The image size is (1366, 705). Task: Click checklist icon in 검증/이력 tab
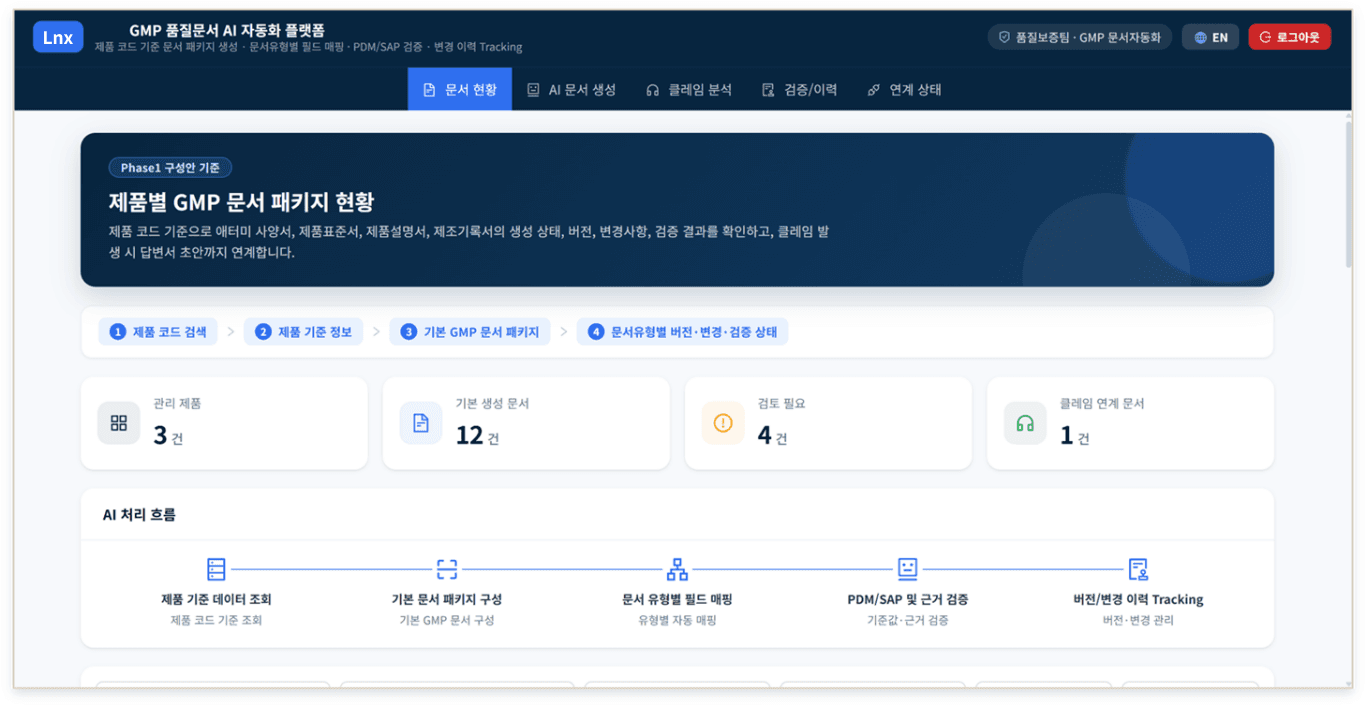click(x=768, y=90)
